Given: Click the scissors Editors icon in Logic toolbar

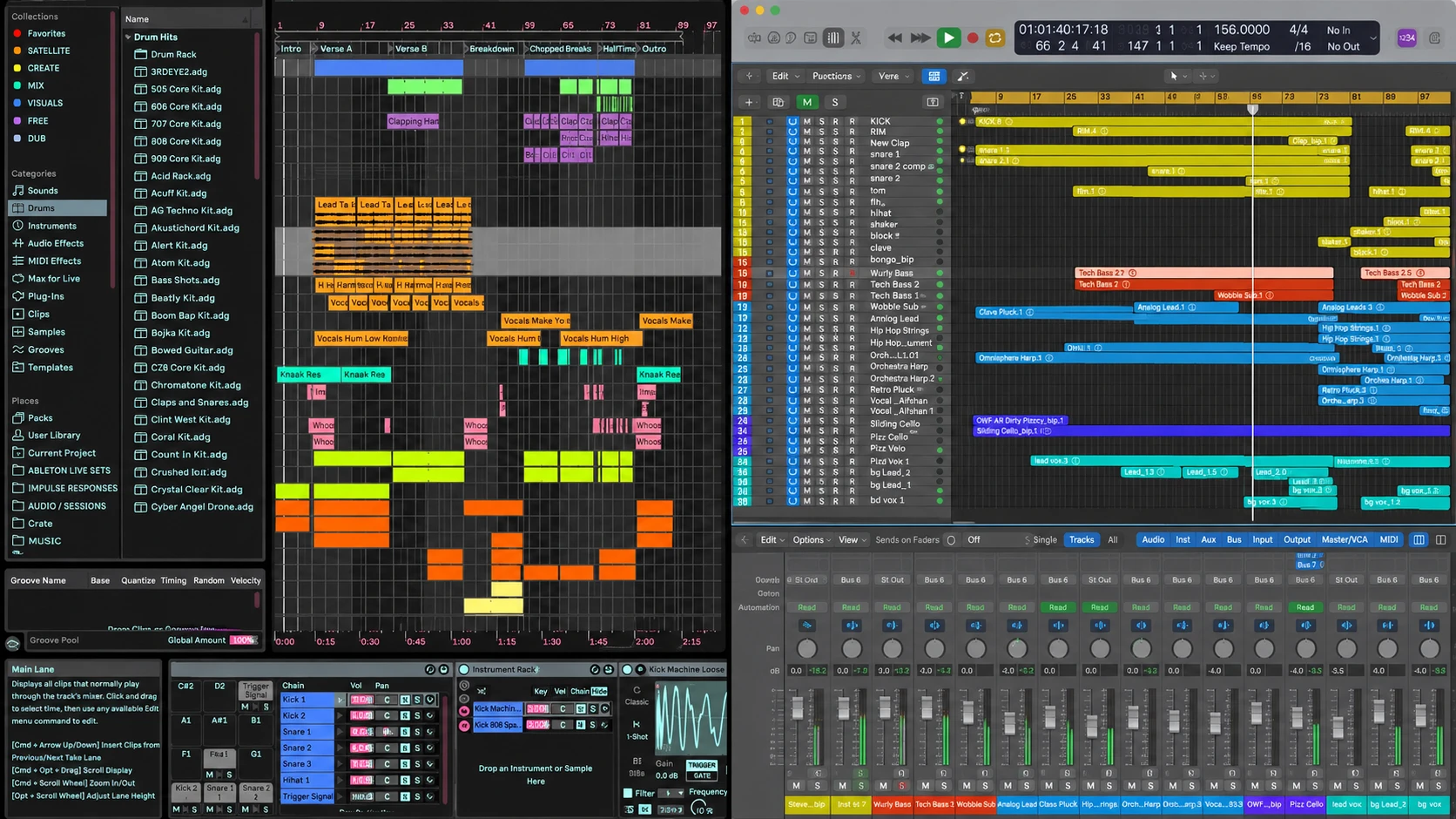Looking at the screenshot, I should (x=856, y=37).
